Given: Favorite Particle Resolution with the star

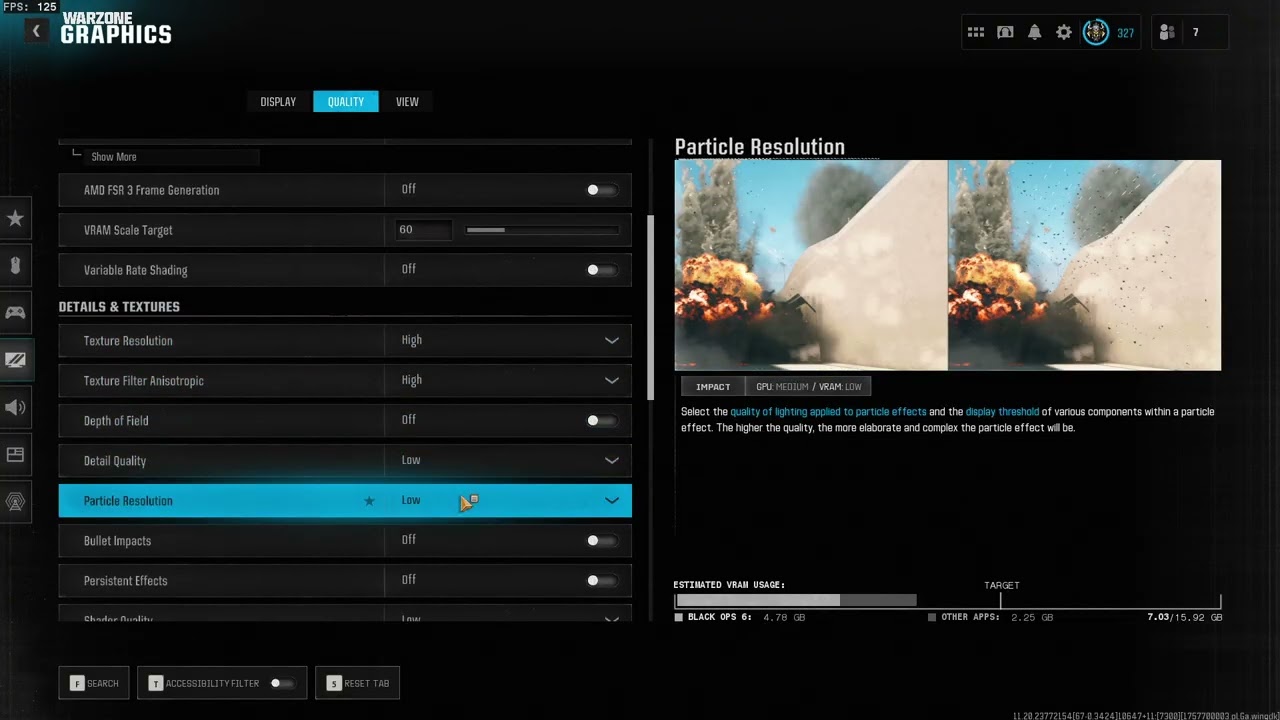Looking at the screenshot, I should coord(369,501).
